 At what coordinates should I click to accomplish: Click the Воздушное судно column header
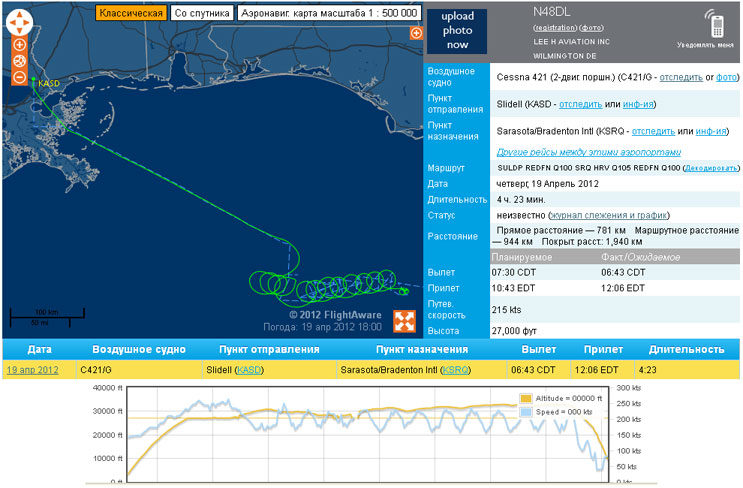(139, 350)
